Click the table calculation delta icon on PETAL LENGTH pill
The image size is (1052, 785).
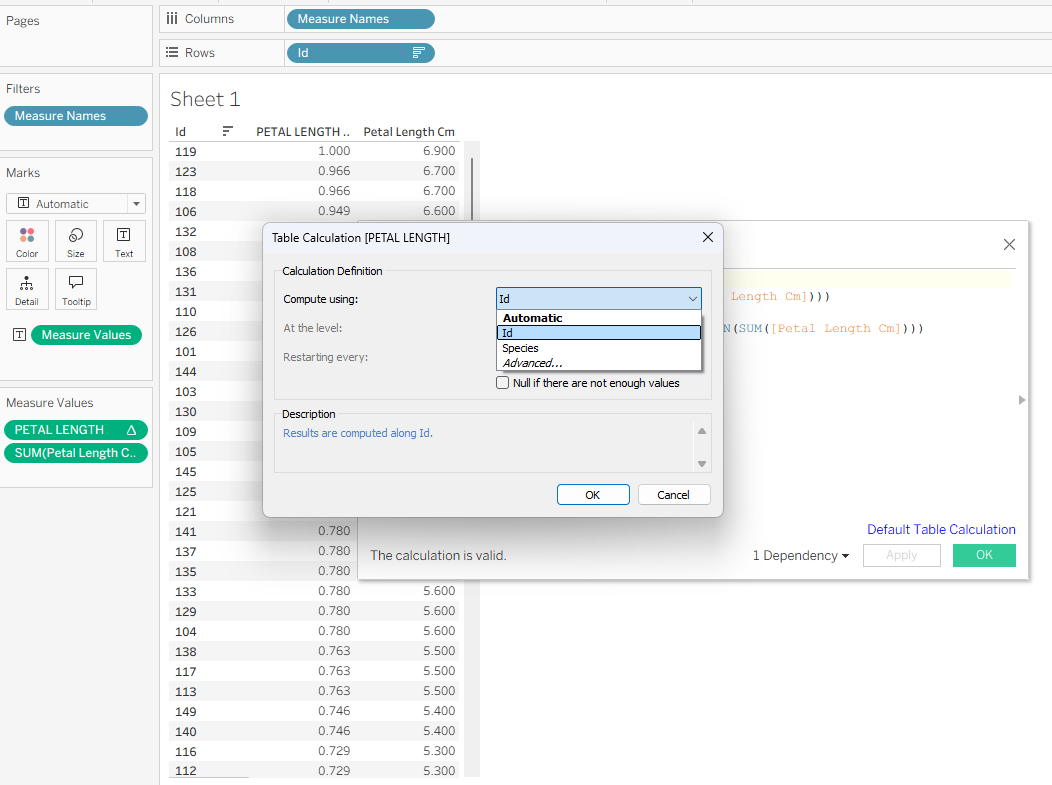(132, 430)
